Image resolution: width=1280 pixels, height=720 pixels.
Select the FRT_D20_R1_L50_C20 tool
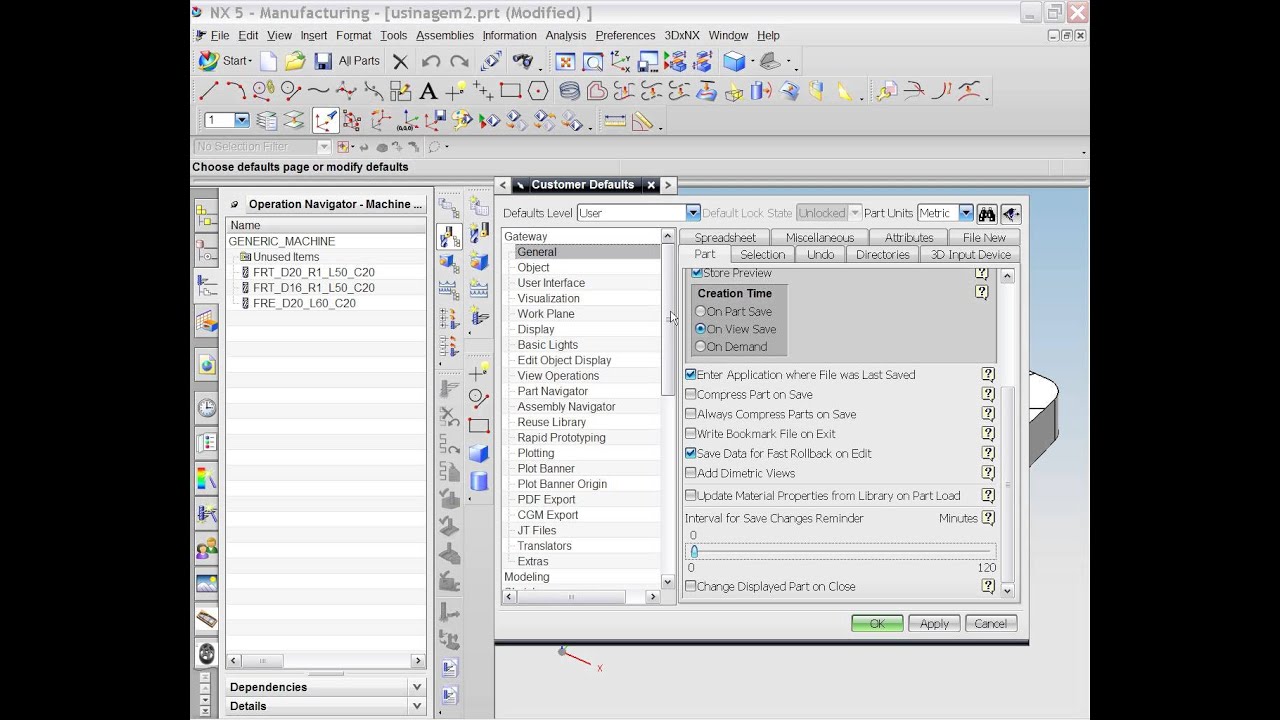coord(313,272)
